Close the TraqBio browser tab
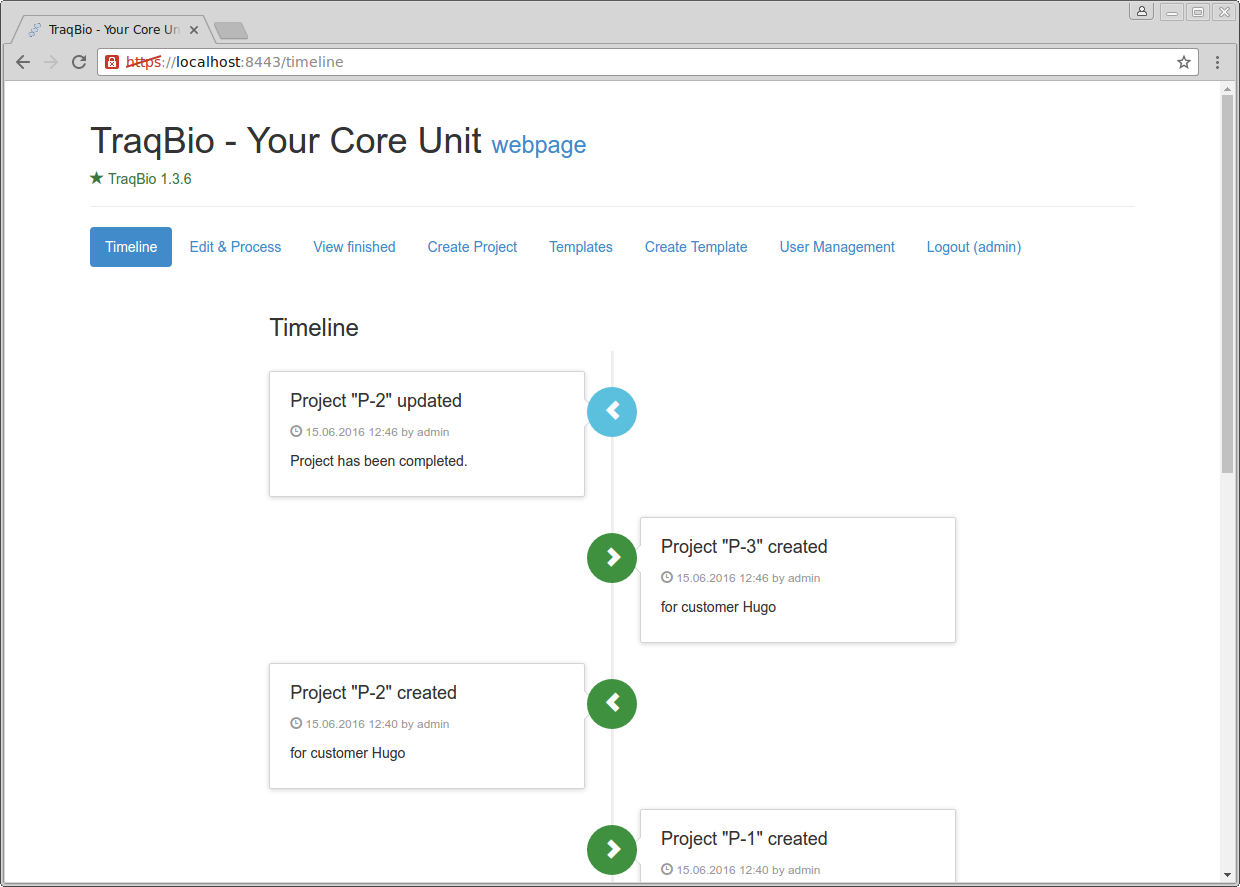 click(x=195, y=30)
